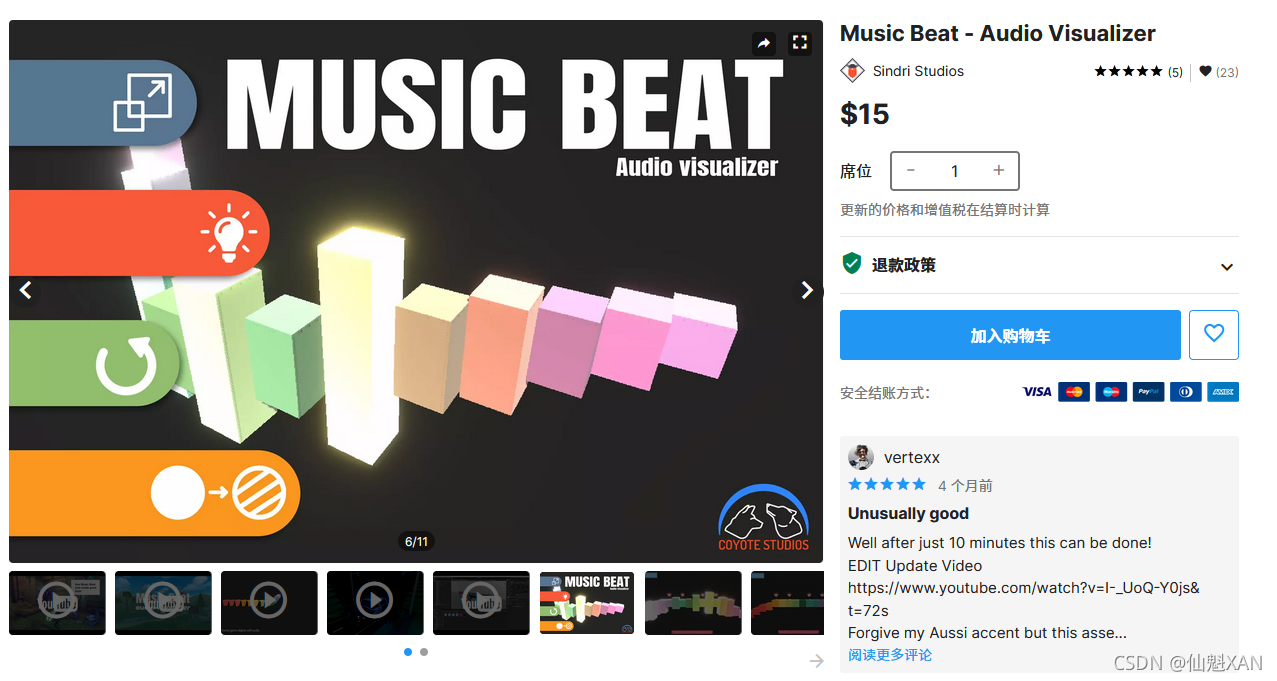Click the share arrow icon on image

click(764, 43)
